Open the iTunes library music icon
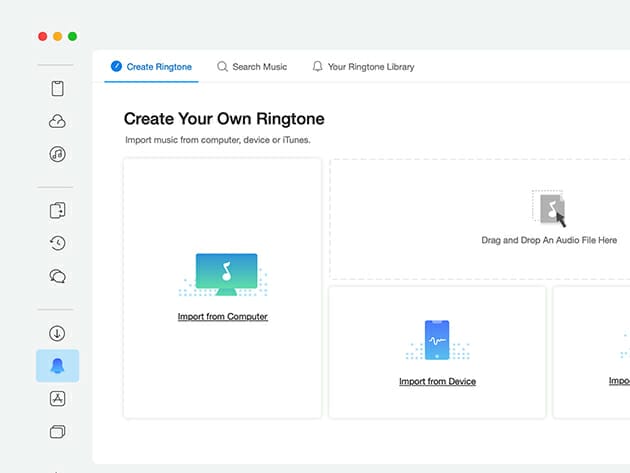Screen dimensions: 630x473 57,154
